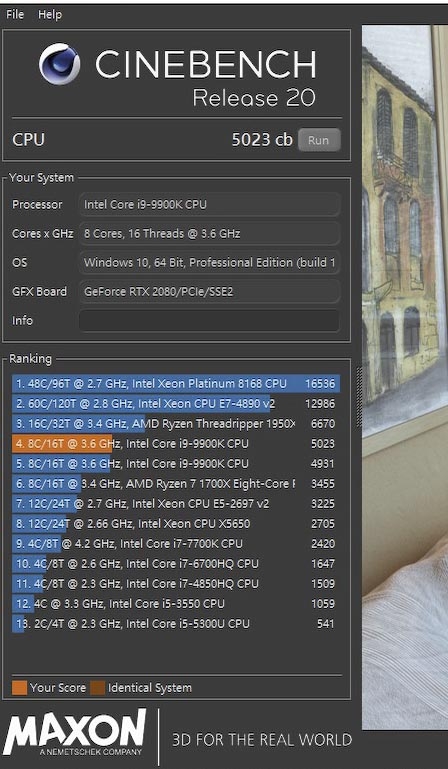Click the Cinebench sphere logo
The image size is (448, 769).
(59, 64)
